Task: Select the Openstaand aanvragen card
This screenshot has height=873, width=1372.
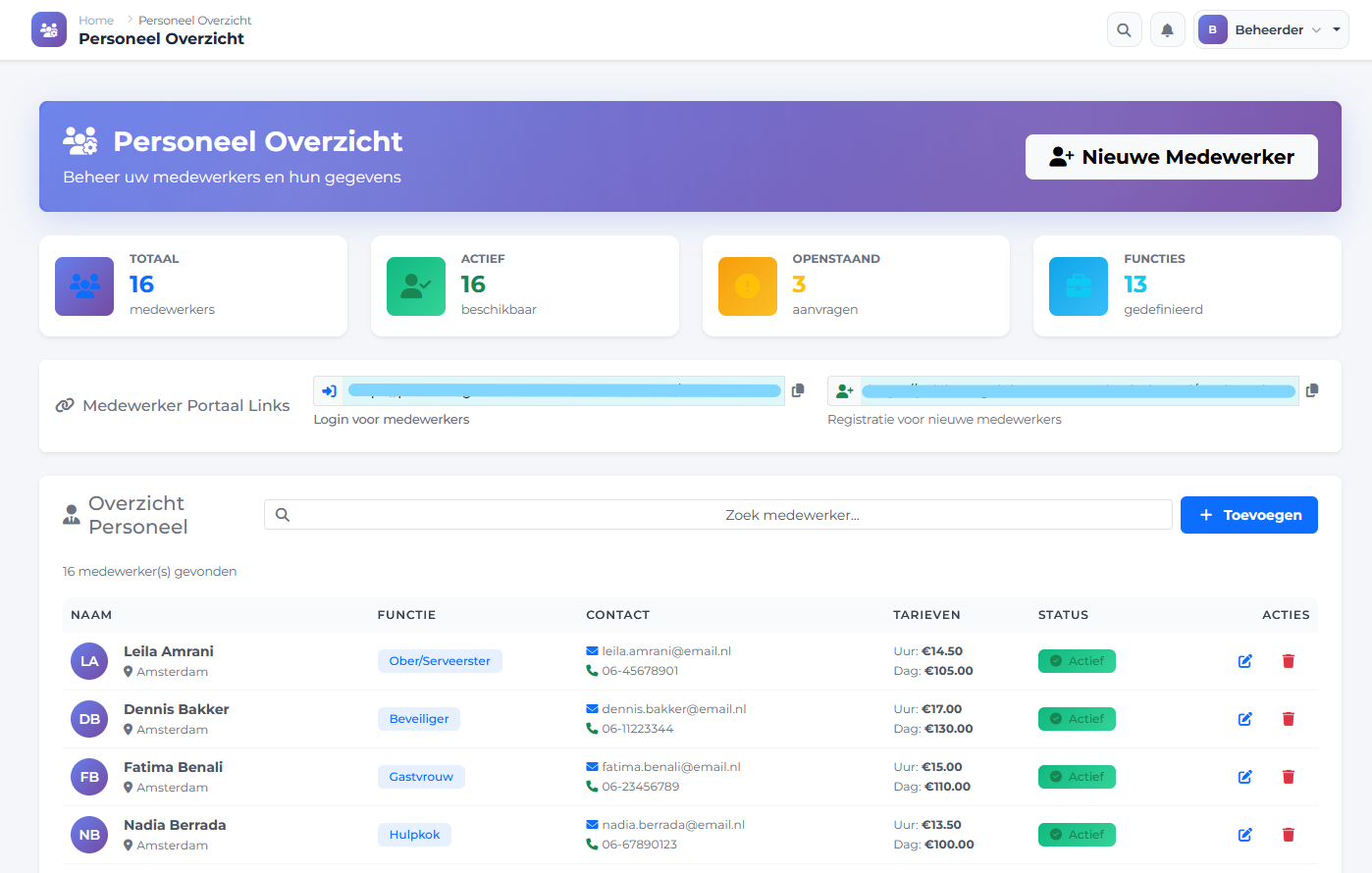Action: 856,285
